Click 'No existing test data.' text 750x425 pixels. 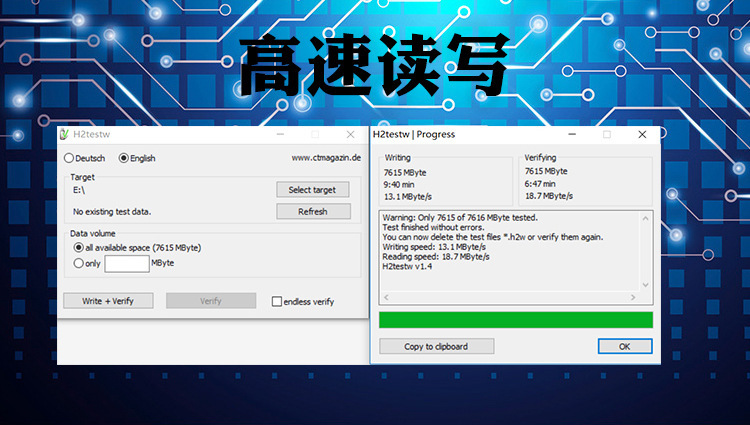112,212
